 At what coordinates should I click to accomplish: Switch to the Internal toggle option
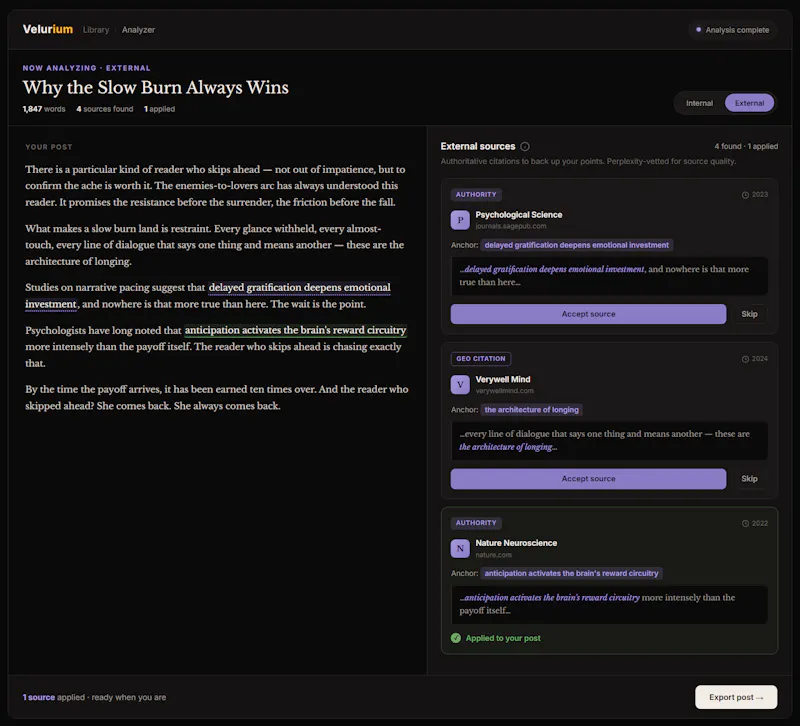699,103
